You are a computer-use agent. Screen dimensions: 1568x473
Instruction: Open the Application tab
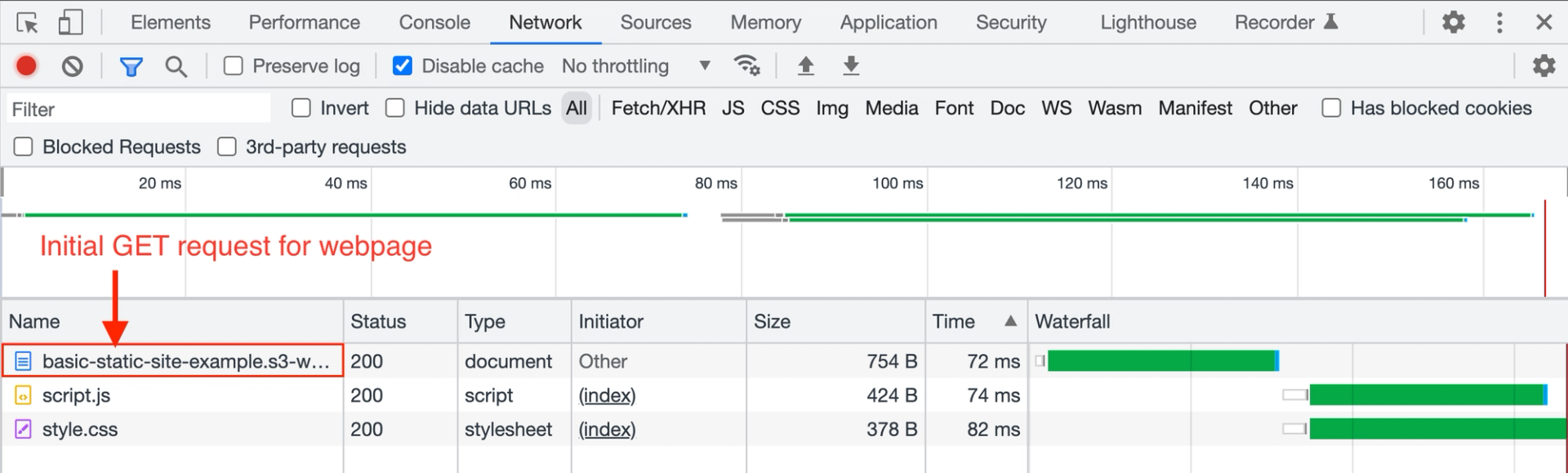[889, 22]
